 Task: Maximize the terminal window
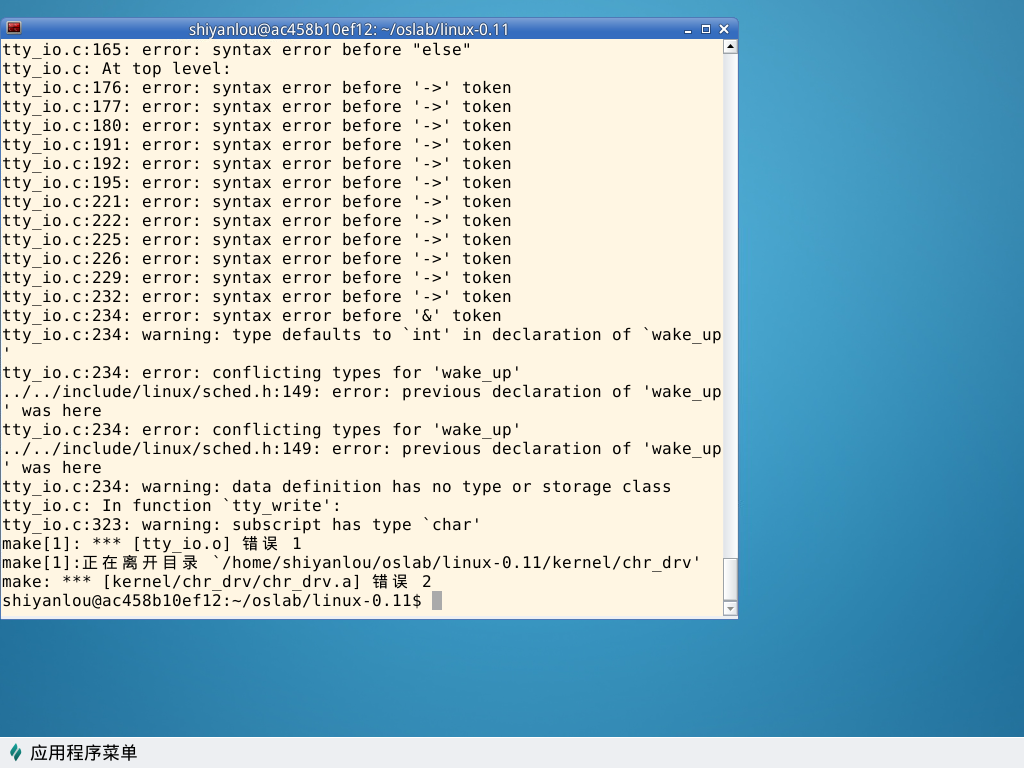pos(706,29)
